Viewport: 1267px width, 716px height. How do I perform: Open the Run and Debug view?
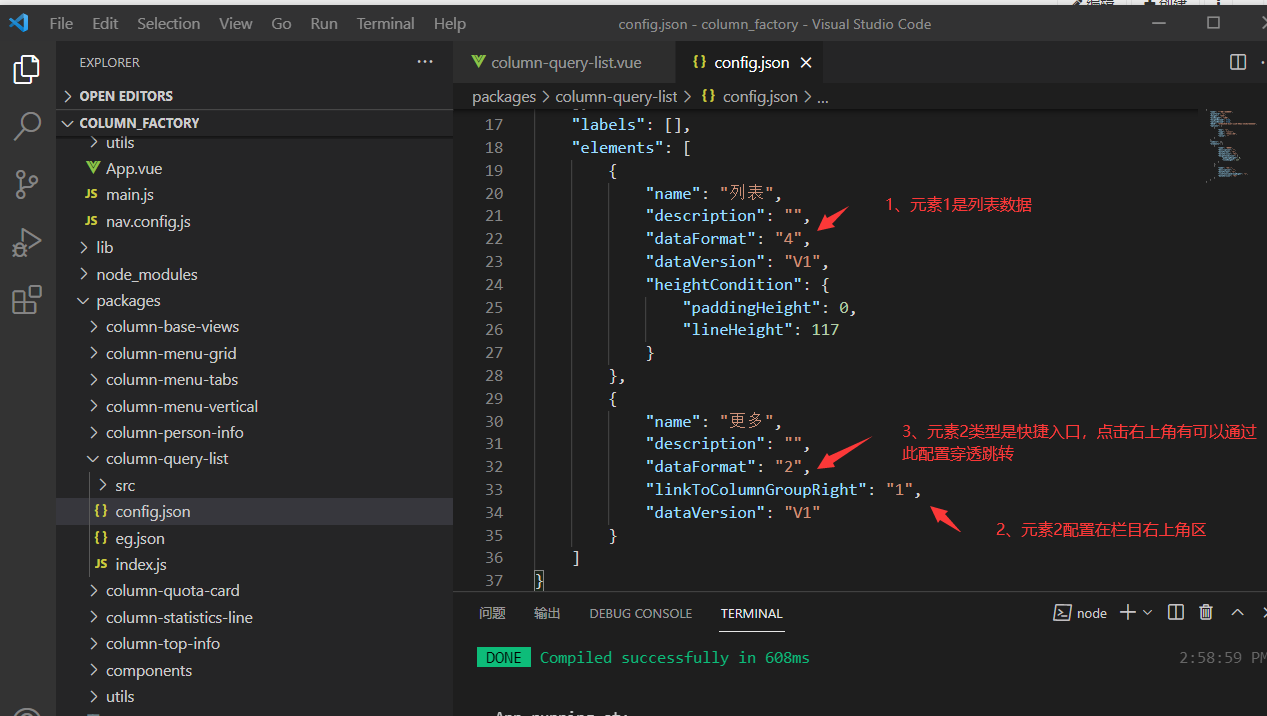click(27, 242)
